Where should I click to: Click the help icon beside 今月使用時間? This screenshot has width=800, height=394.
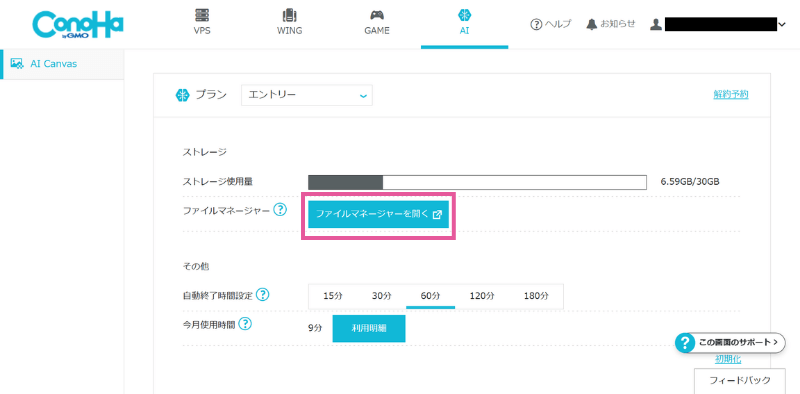245,324
